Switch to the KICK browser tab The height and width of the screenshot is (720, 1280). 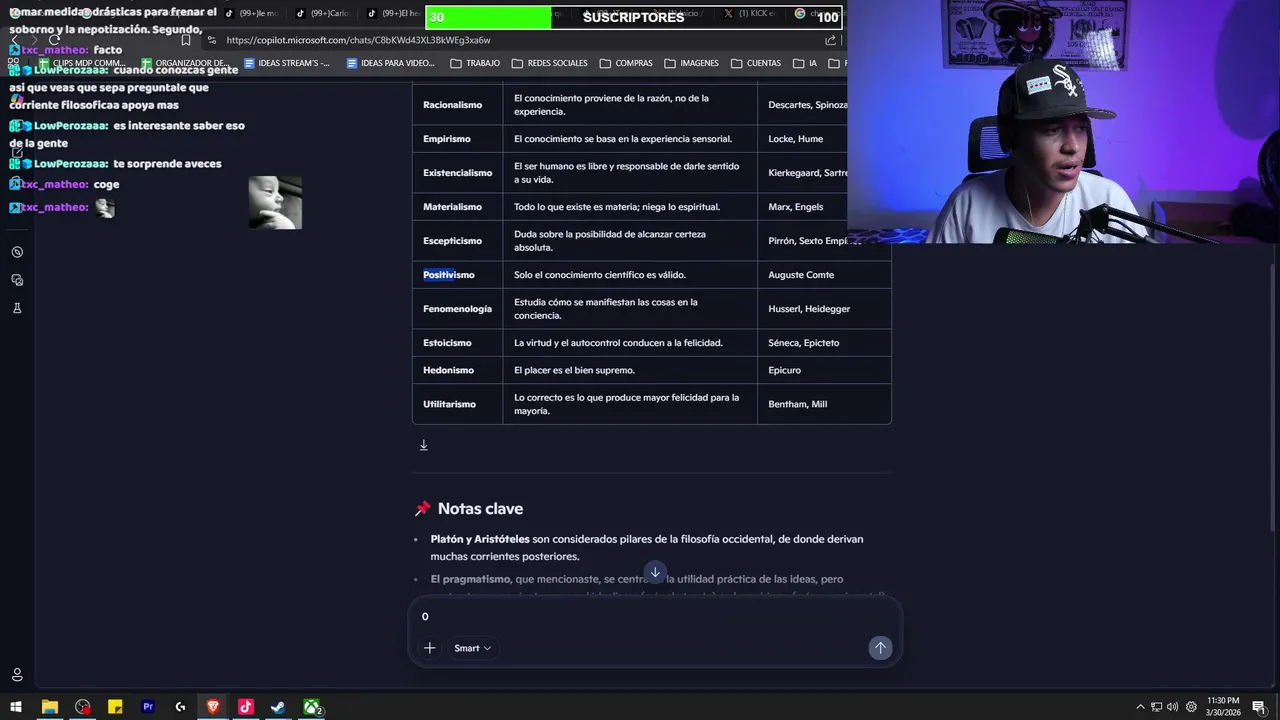pos(749,14)
